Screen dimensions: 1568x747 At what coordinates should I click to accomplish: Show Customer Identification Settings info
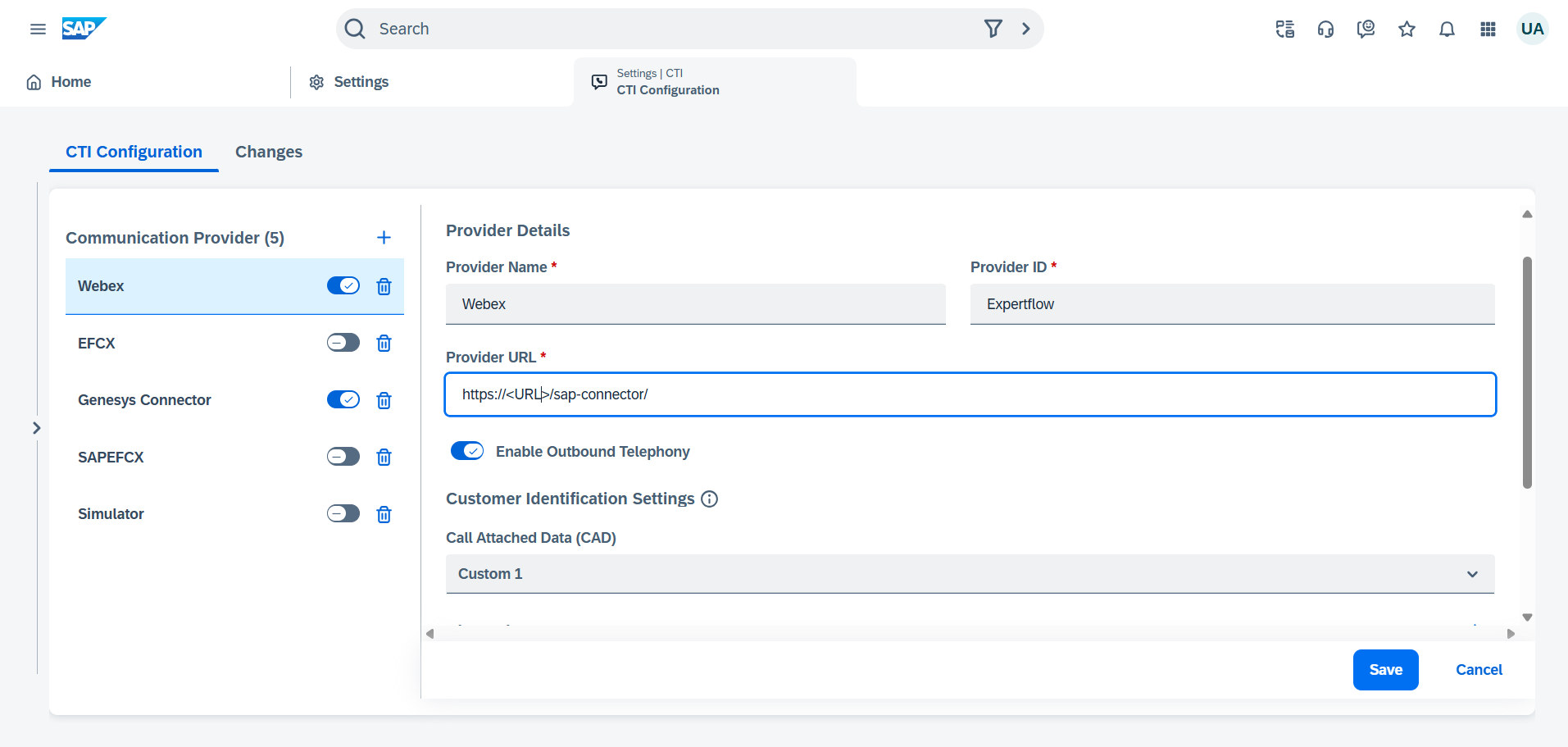tap(710, 499)
